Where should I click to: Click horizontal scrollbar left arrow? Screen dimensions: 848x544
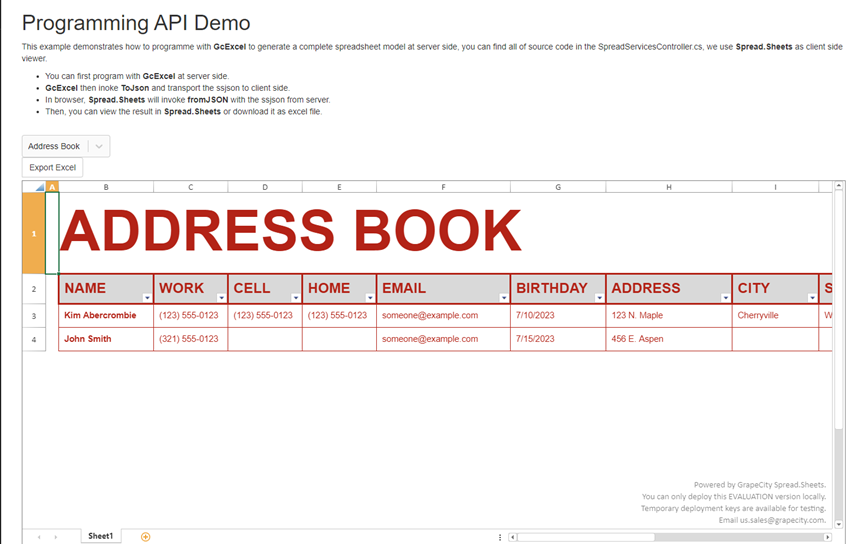click(513, 537)
